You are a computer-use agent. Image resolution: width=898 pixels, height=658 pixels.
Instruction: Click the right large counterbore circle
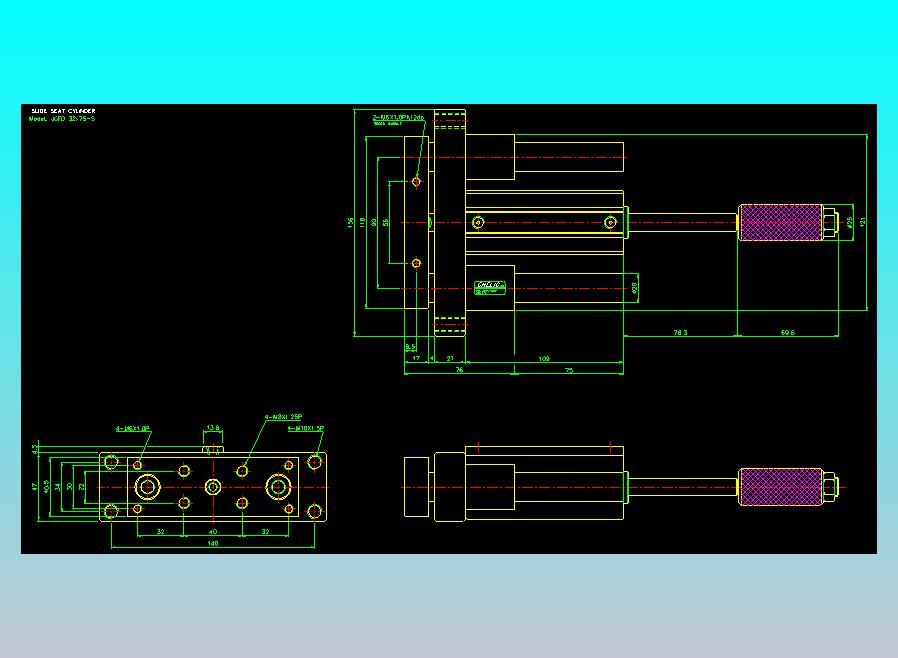(278, 487)
